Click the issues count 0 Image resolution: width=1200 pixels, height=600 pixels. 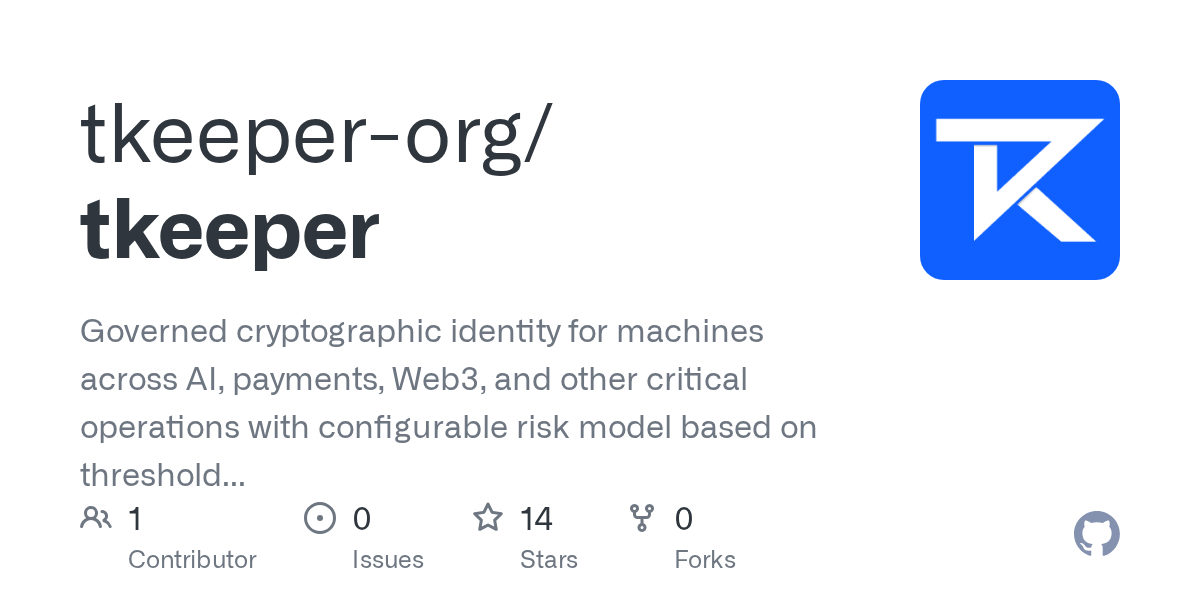[x=362, y=519]
